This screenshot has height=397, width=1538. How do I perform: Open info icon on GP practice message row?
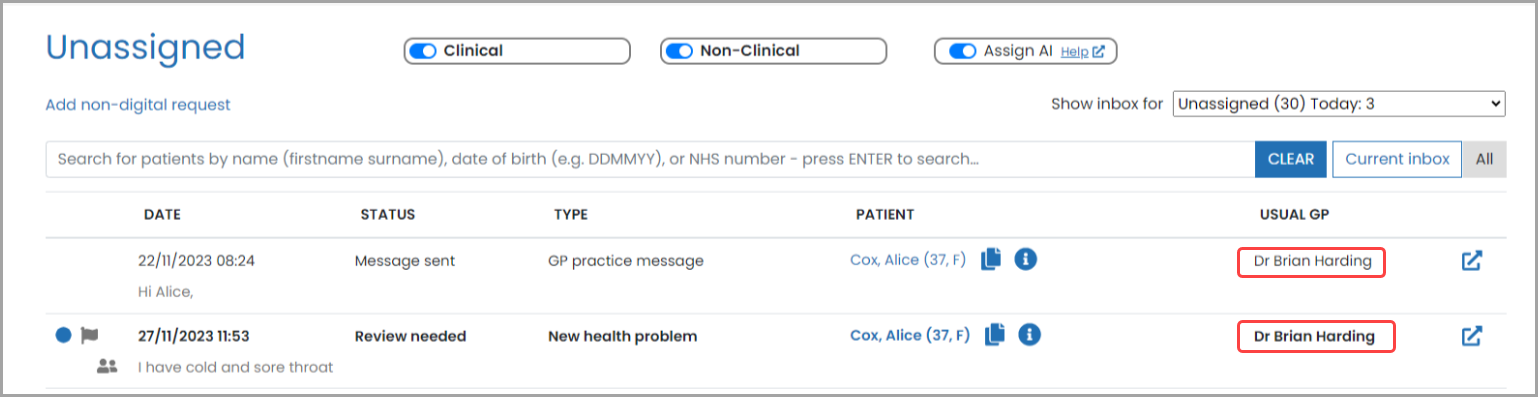tap(1026, 260)
